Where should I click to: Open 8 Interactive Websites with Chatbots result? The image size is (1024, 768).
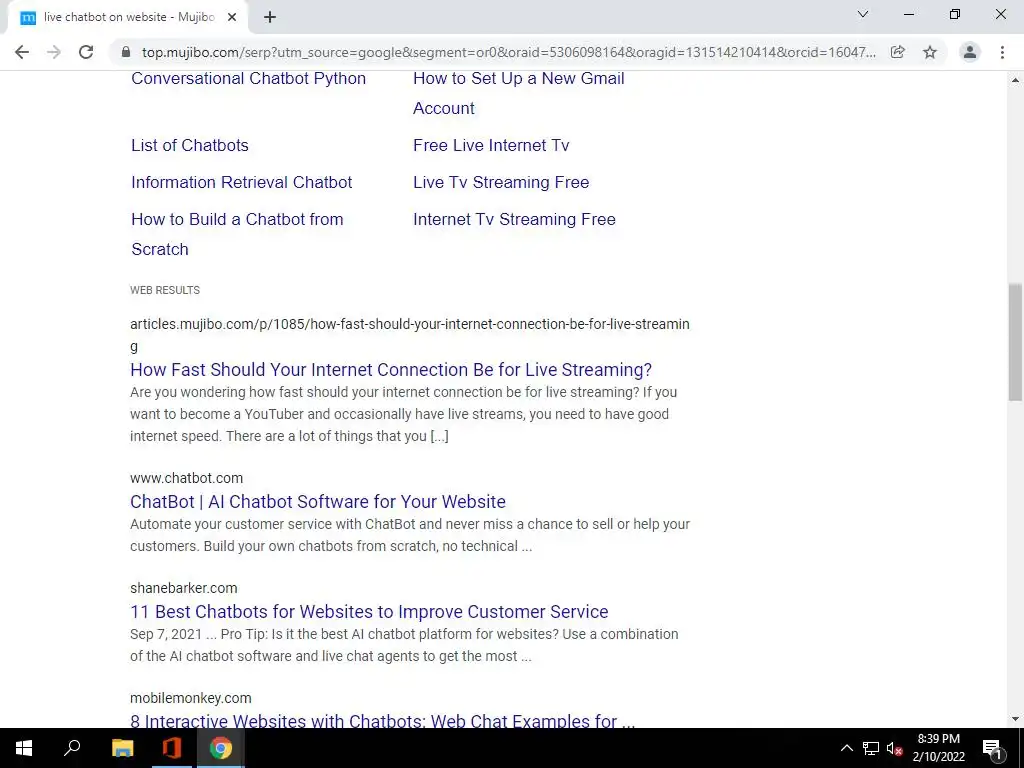(x=382, y=721)
